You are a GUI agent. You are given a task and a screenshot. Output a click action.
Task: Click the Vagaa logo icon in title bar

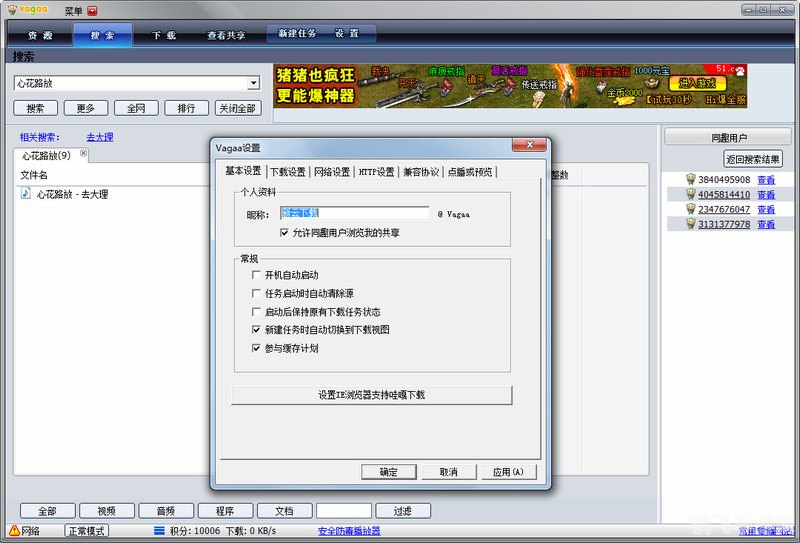(12, 10)
